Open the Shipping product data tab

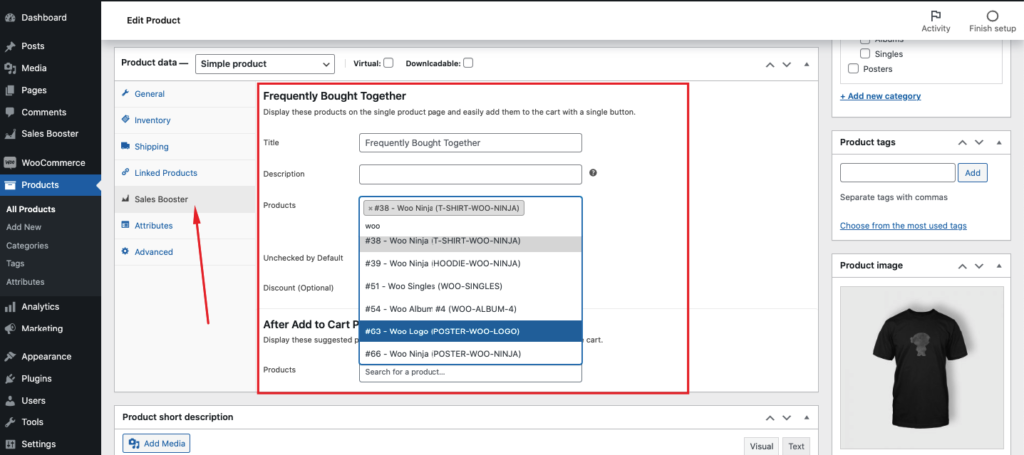[x=185, y=147]
